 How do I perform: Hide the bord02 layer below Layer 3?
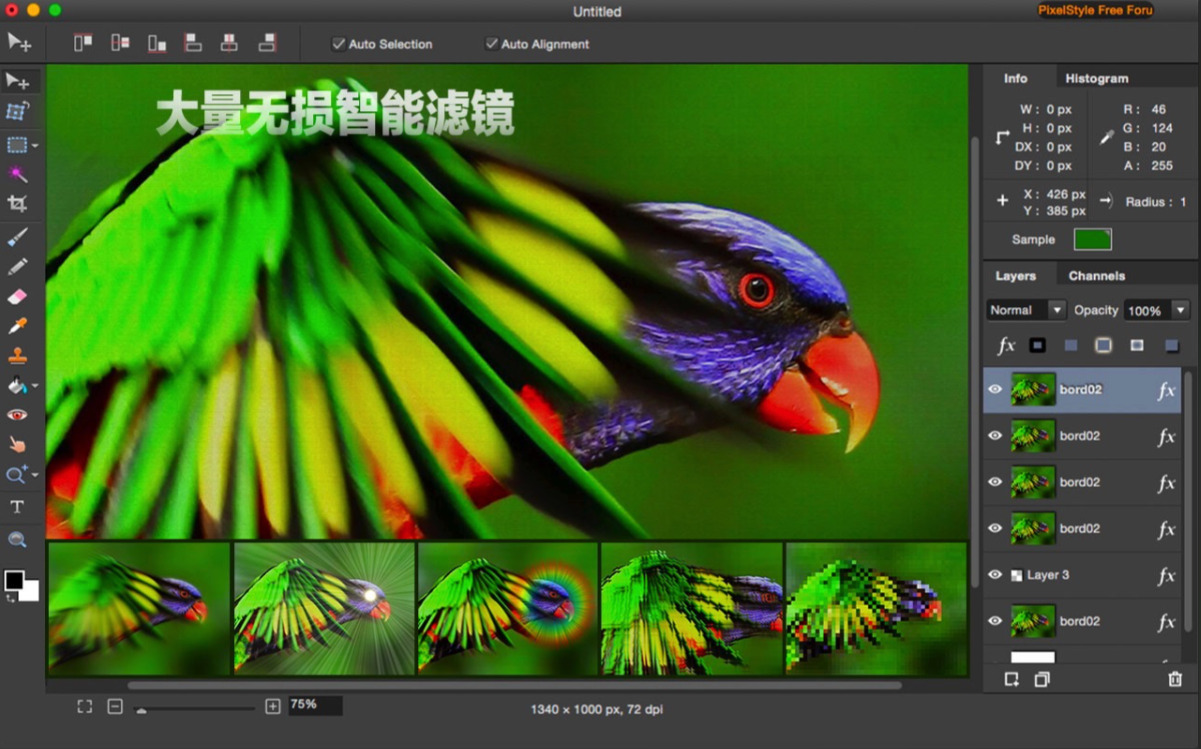(x=995, y=621)
